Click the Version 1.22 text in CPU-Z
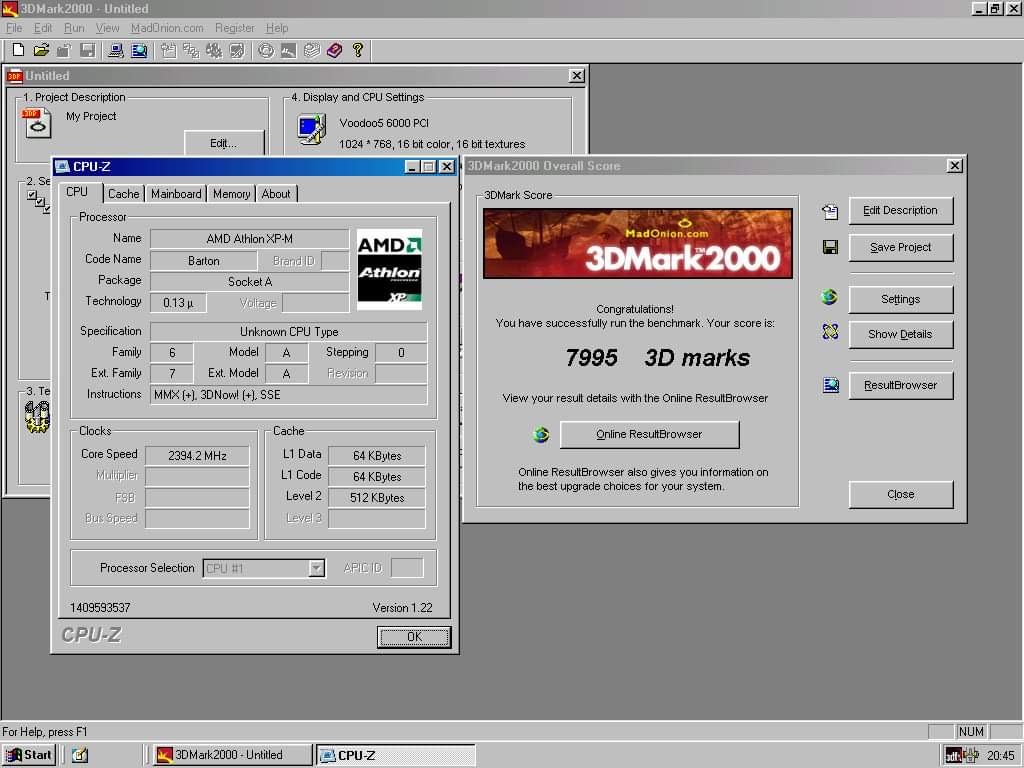The image size is (1024, 768). [402, 608]
